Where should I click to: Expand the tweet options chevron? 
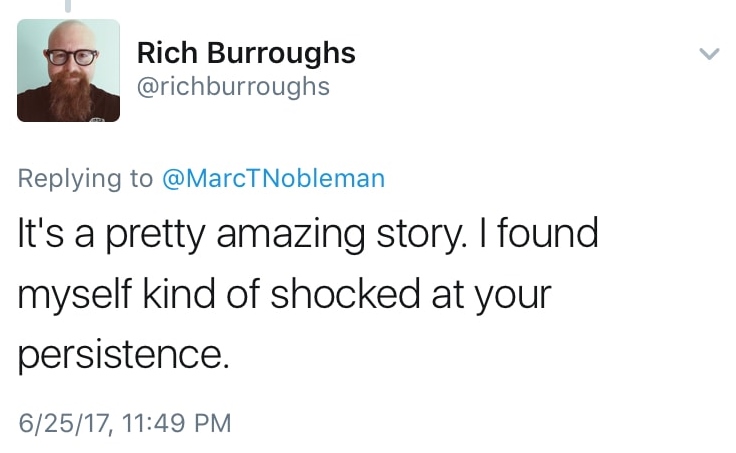pos(708,54)
